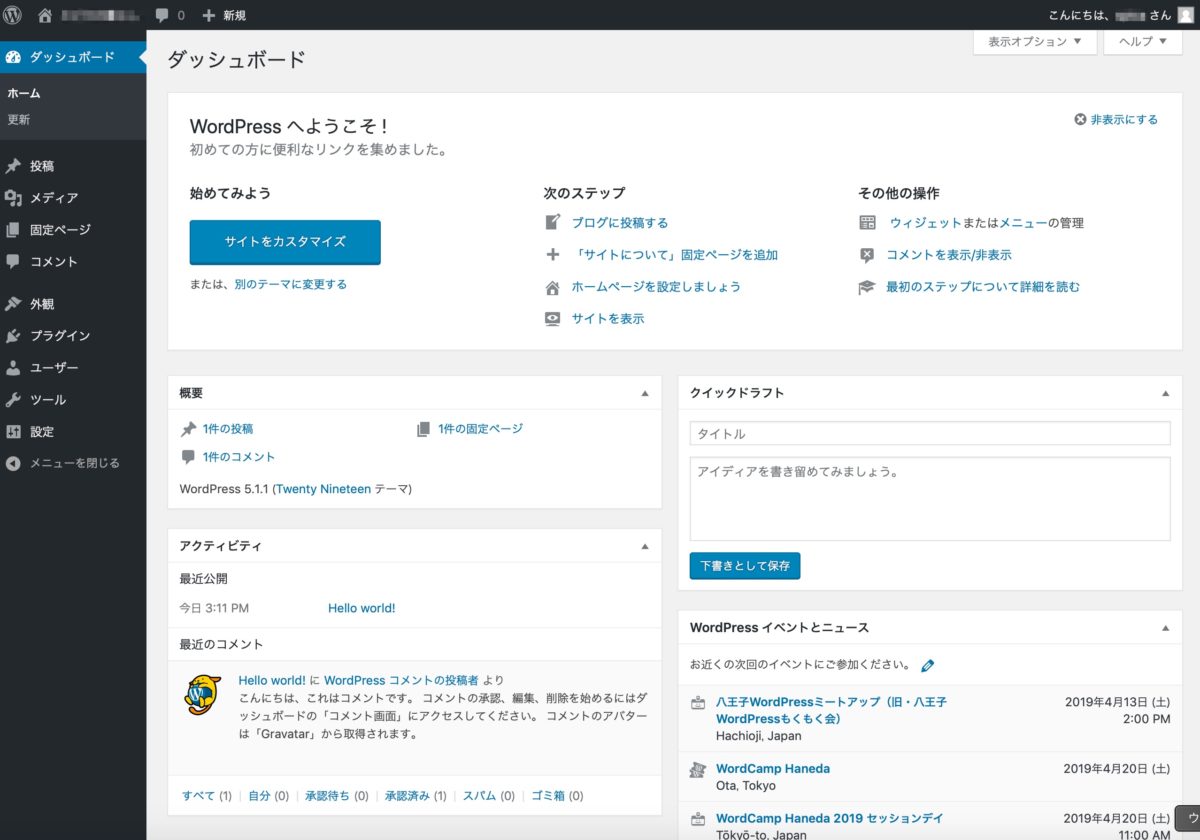Viewport: 1200px width, 840px height.
Task: Click the edit icon beside ブログに投稿する
Action: tap(553, 222)
